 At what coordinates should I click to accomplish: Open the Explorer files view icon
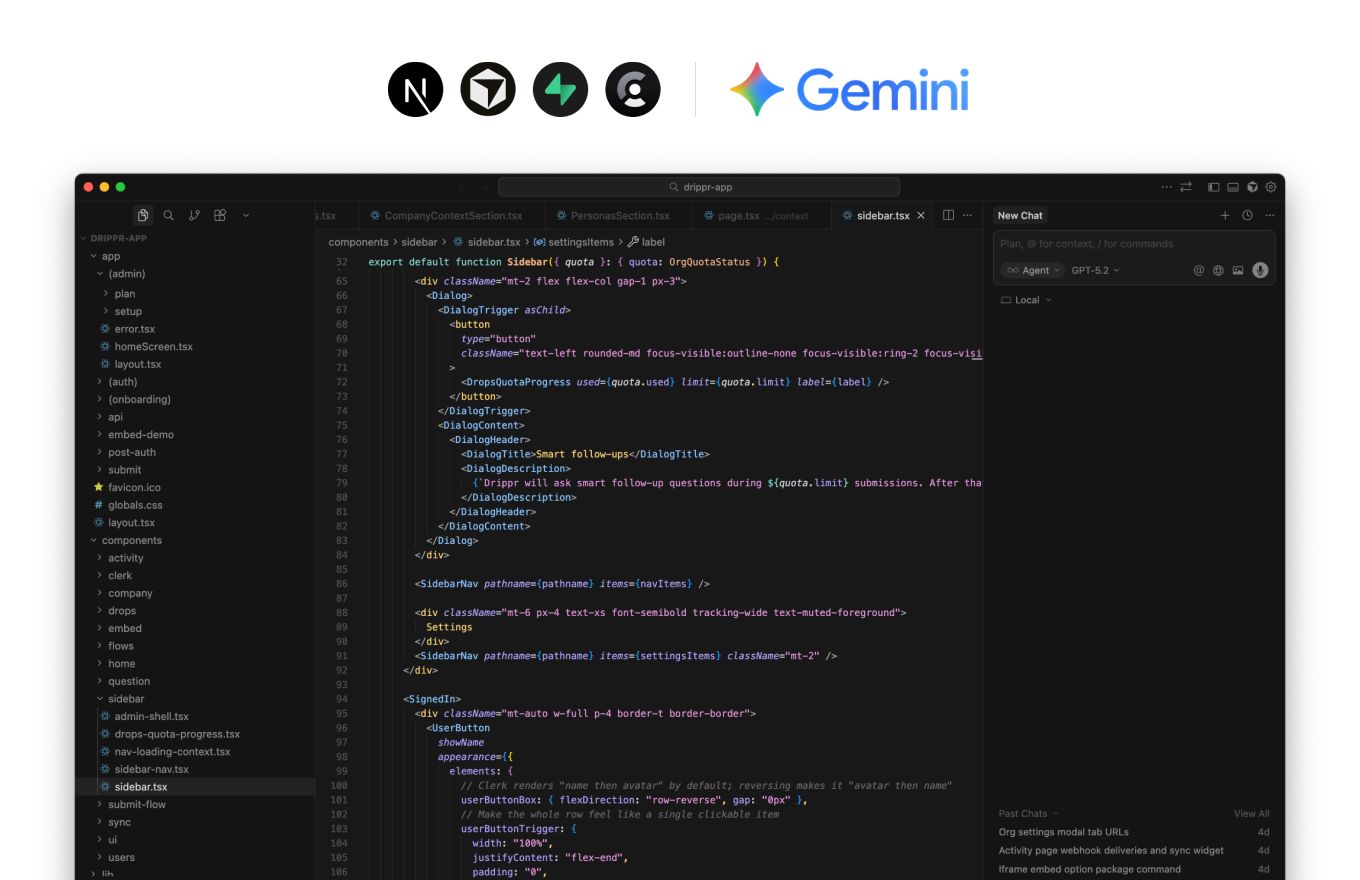click(143, 215)
